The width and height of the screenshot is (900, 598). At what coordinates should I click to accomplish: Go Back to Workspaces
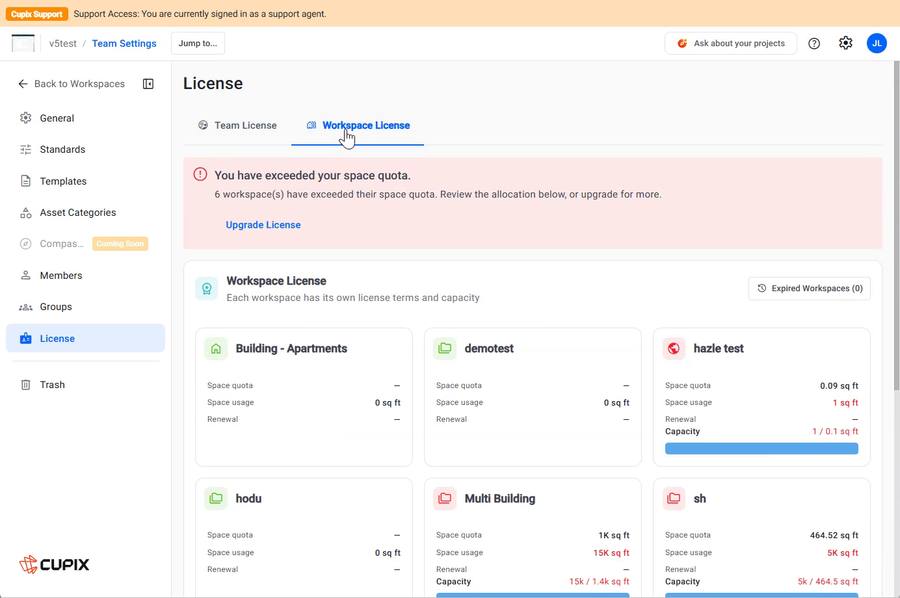click(x=72, y=84)
